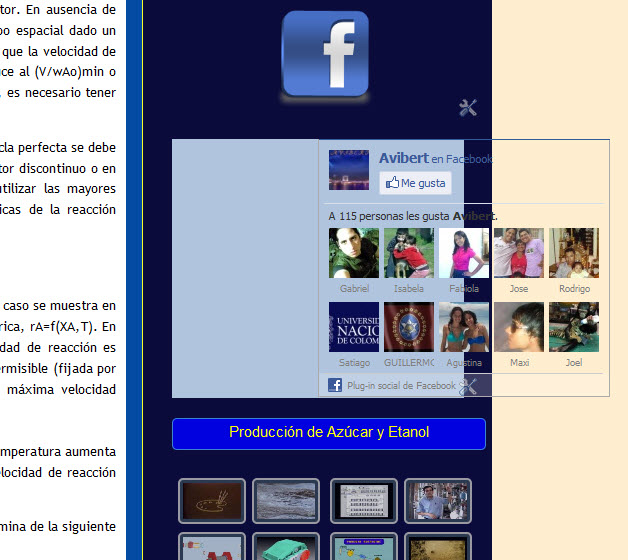Open Agustina's profile photo
Viewport: 628px width, 560px height.
point(464,327)
